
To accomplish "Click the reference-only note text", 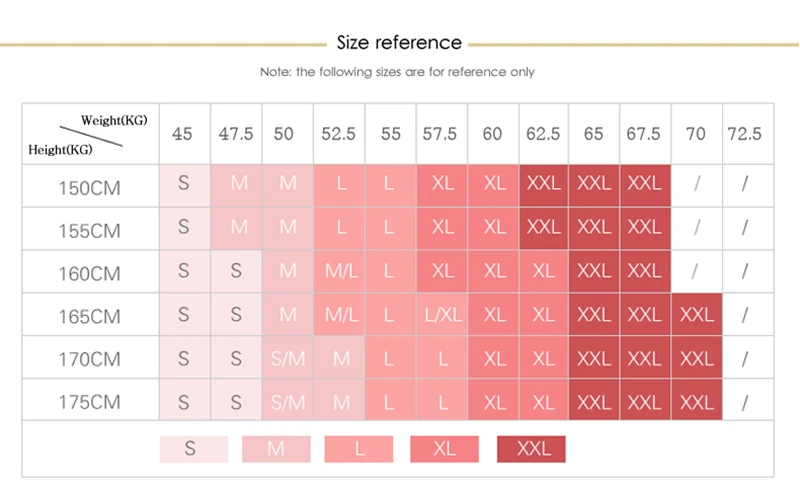I will (x=397, y=72).
